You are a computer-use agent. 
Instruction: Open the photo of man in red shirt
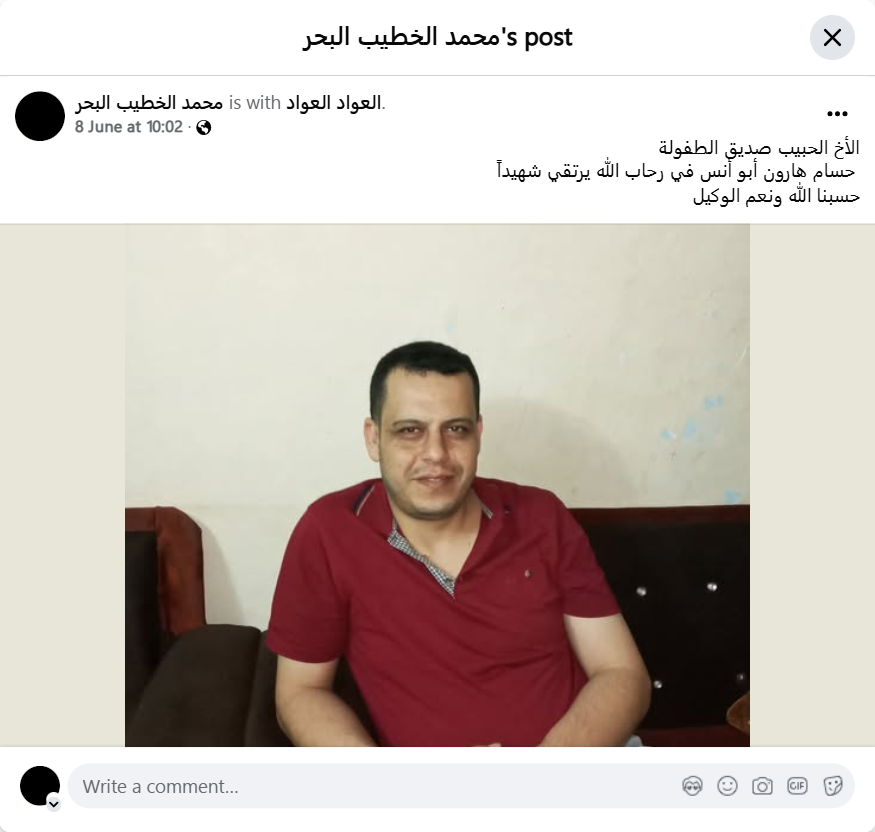point(437,485)
